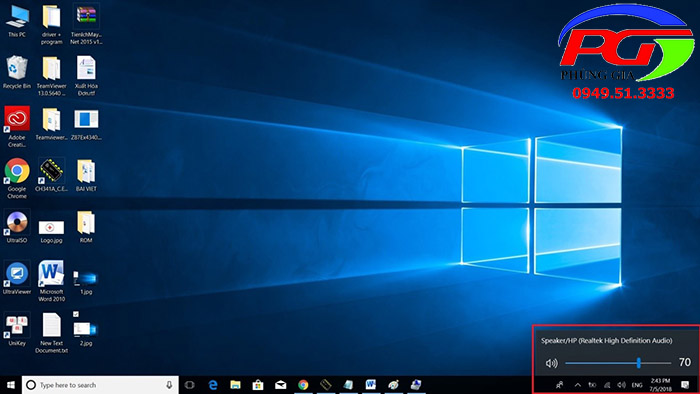Screen dimensions: 700x394
Task: Open Microsoft Store from the taskbar
Action: [258, 385]
